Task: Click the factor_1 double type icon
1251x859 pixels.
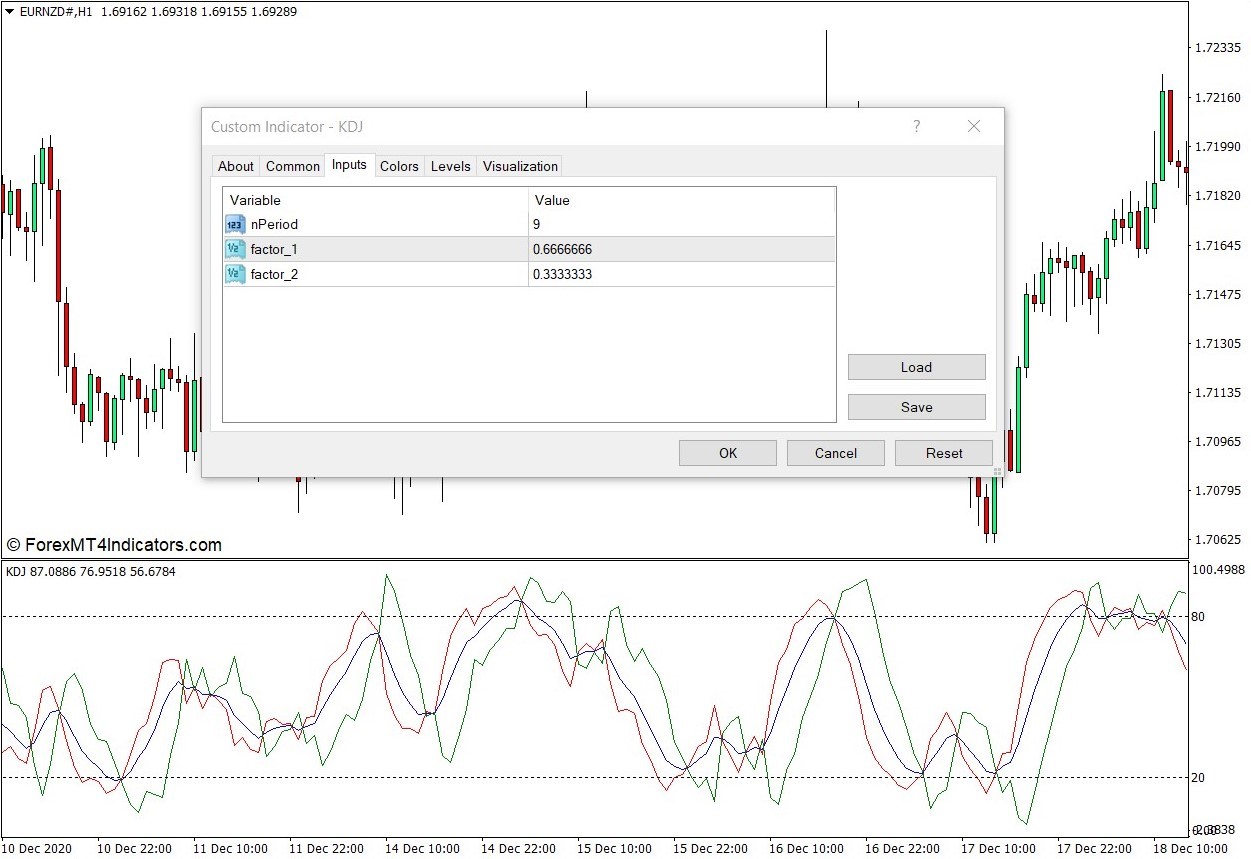Action: (x=235, y=250)
